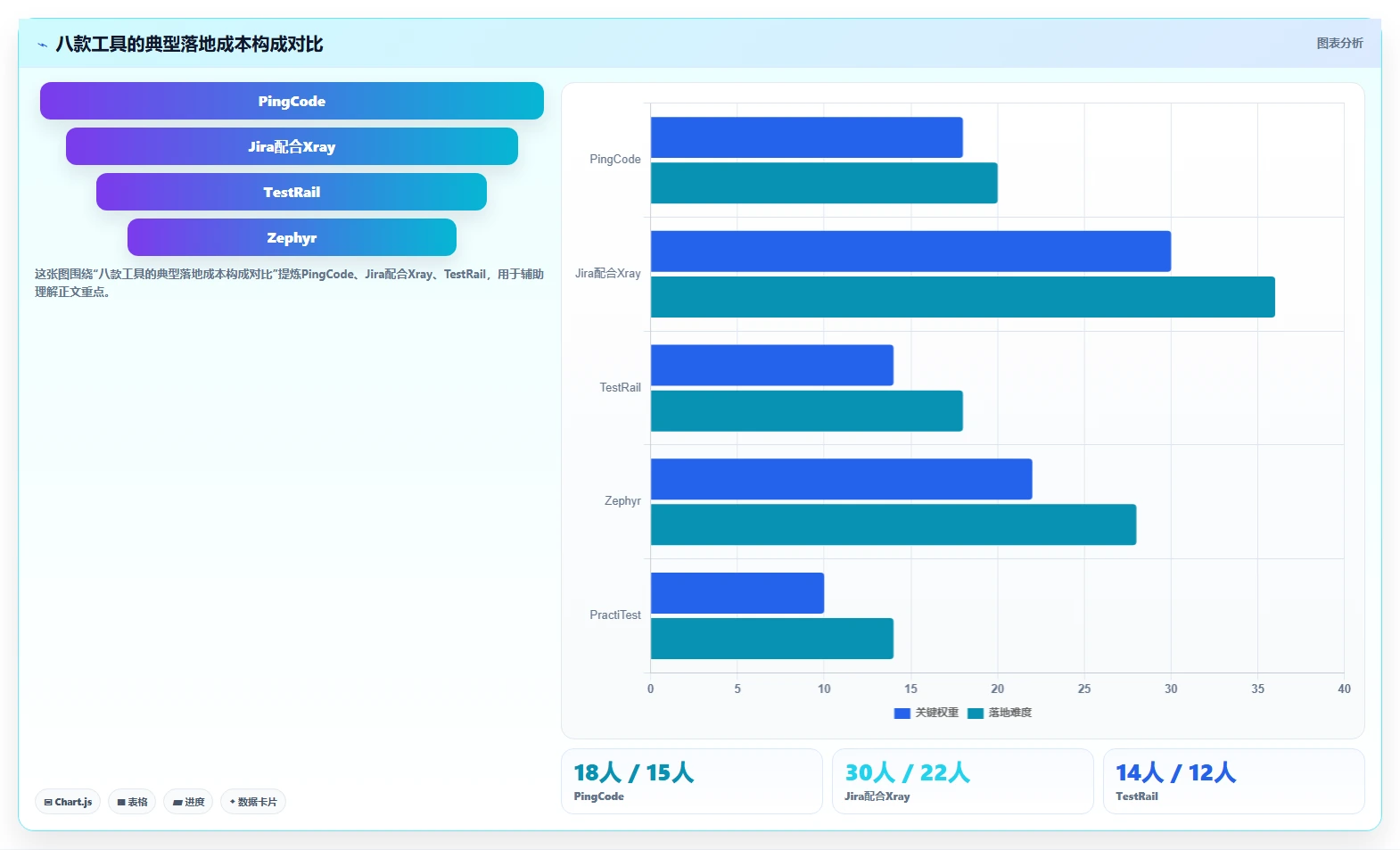Click the PingCode caption under 18人 / 15人

(599, 796)
